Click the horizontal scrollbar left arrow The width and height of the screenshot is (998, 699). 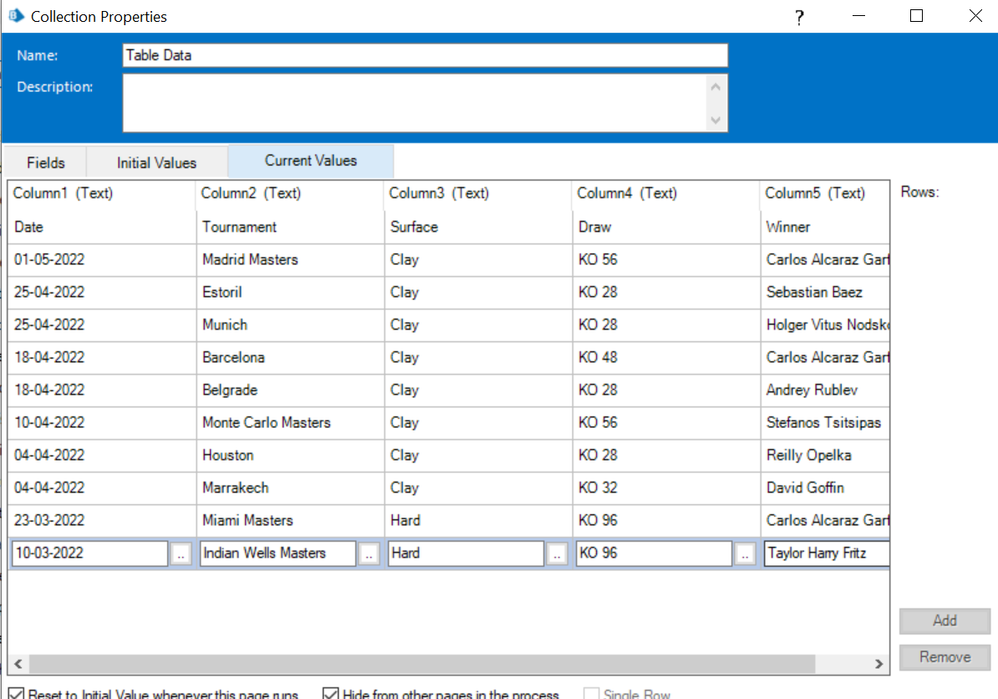click(x=19, y=664)
